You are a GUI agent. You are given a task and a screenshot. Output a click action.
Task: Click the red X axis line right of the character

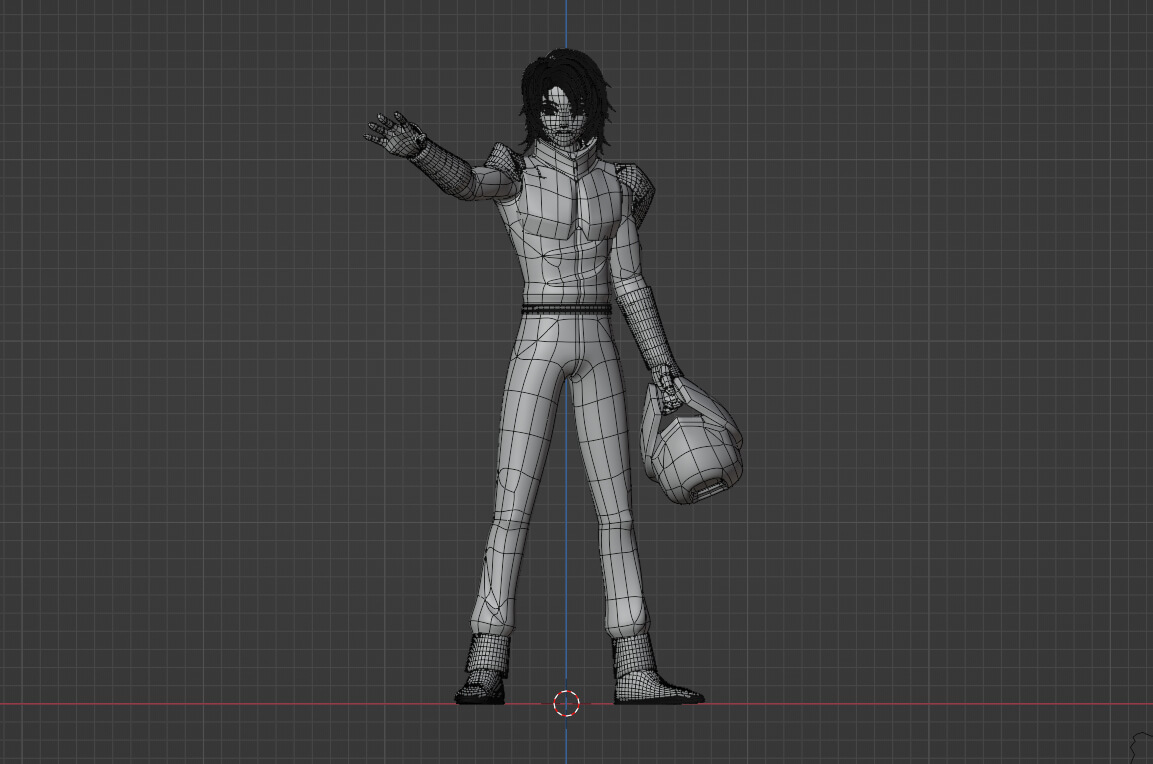click(x=900, y=704)
